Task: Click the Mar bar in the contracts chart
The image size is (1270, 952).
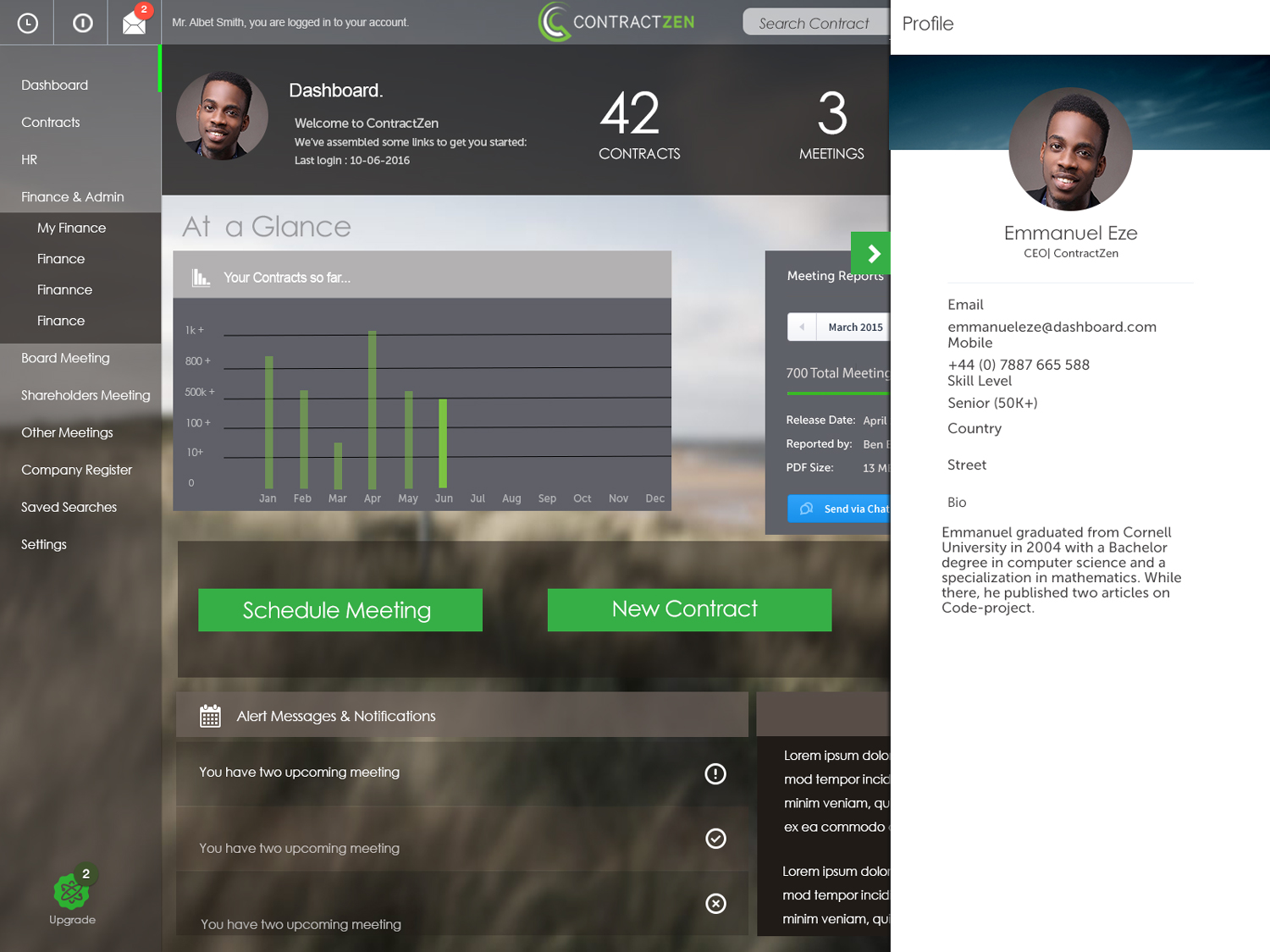Action: (338, 465)
